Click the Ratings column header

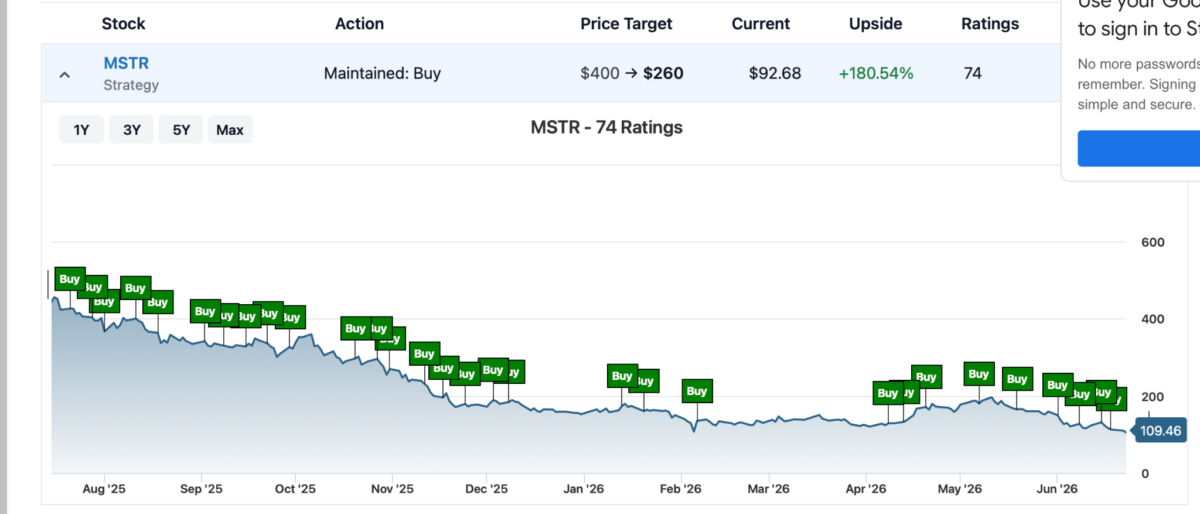pyautogui.click(x=990, y=23)
